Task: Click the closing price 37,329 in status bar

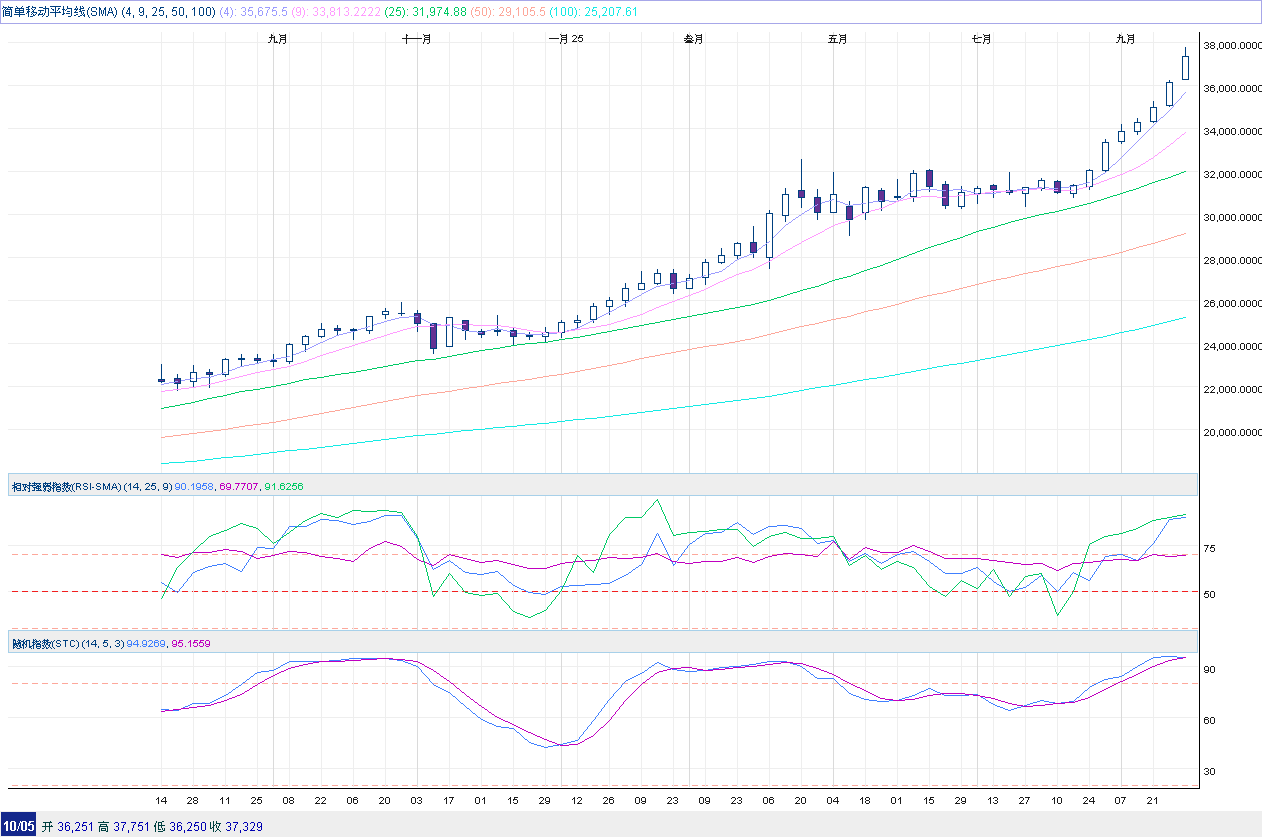Action: coord(244,827)
